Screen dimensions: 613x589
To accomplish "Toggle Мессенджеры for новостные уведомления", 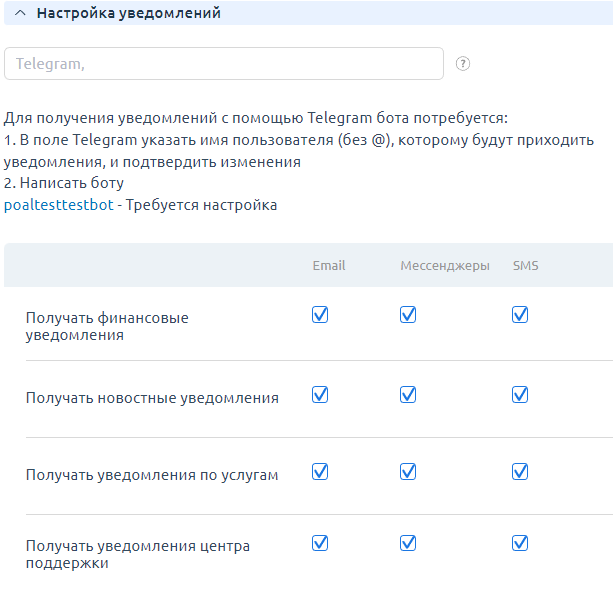I will [x=408, y=395].
